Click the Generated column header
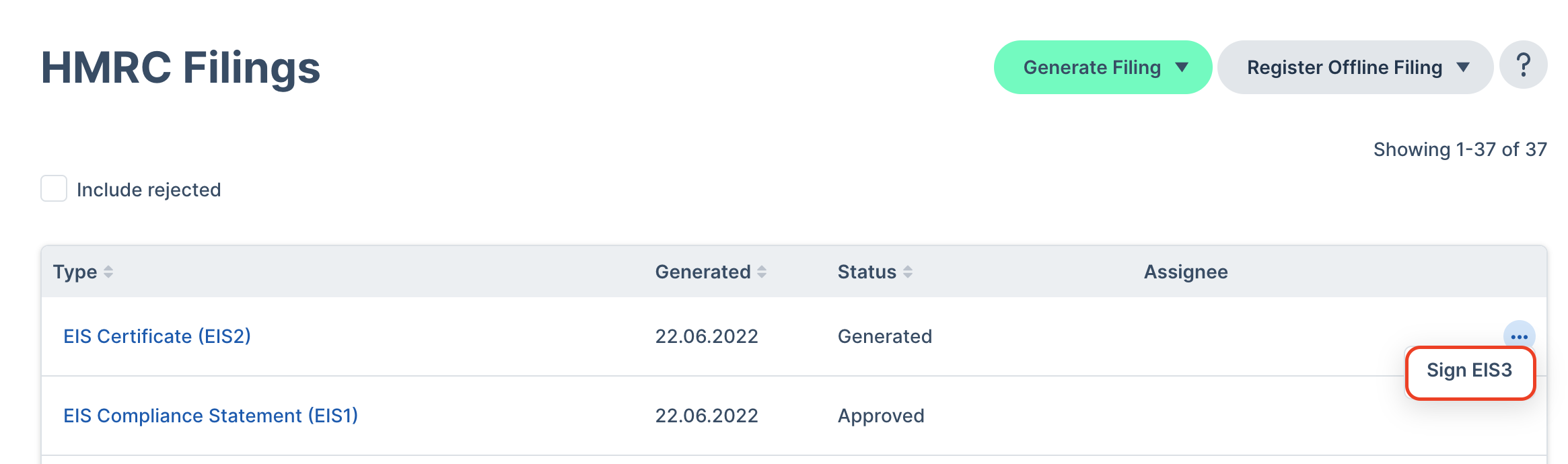 tap(703, 272)
